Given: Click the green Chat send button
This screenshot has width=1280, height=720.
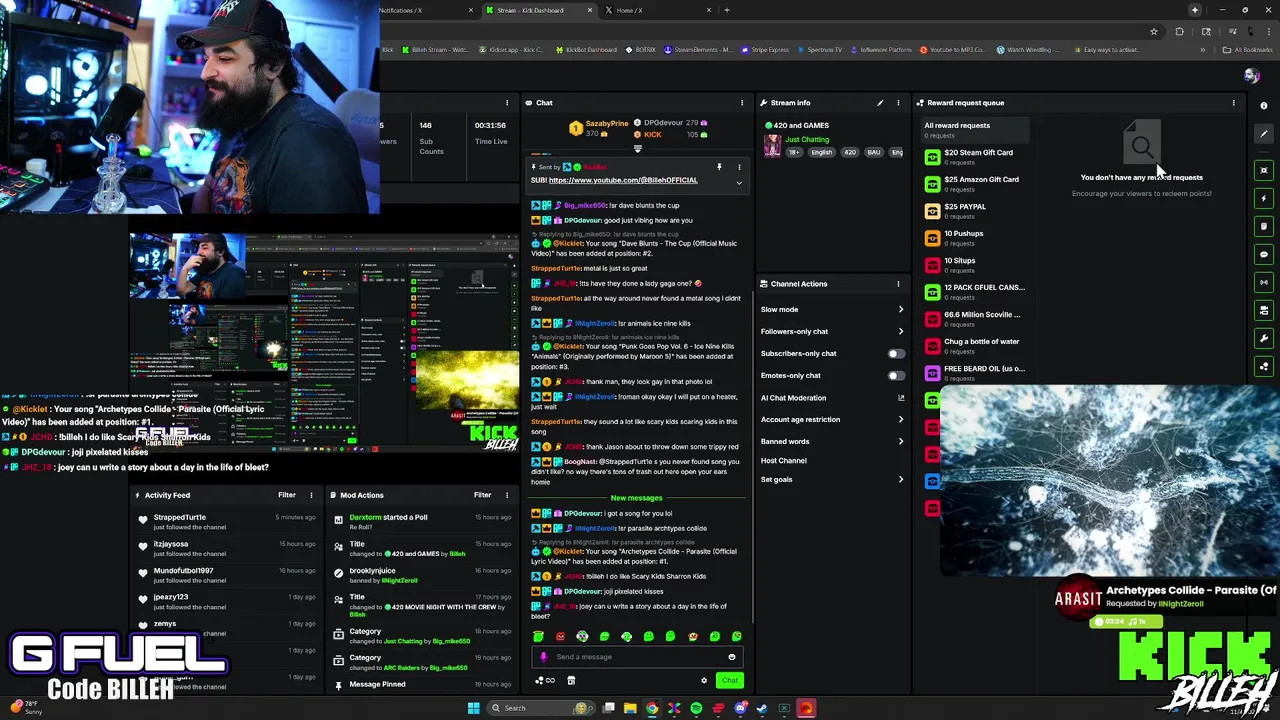Looking at the screenshot, I should tap(730, 681).
